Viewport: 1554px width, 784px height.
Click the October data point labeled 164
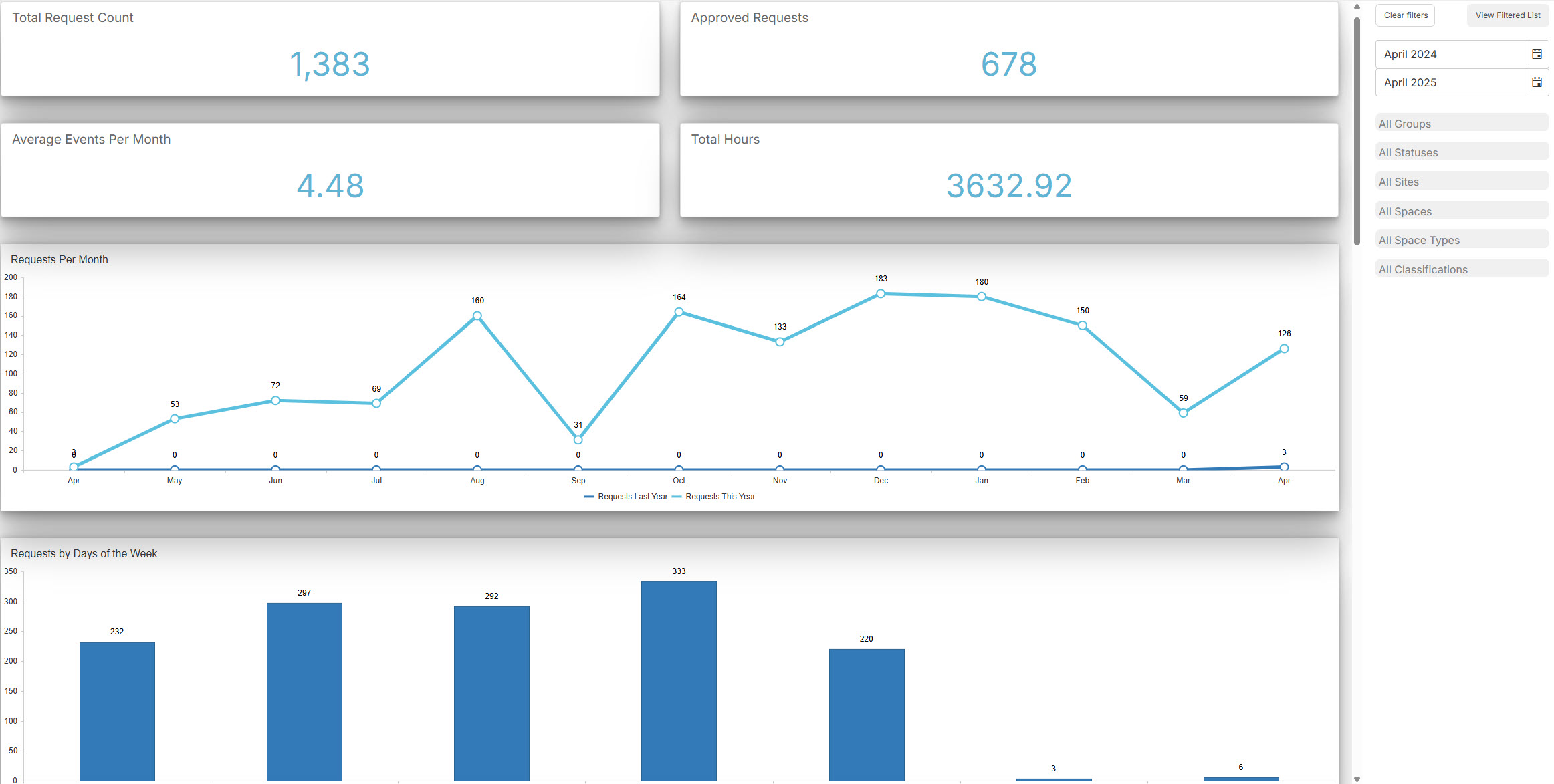[679, 312]
